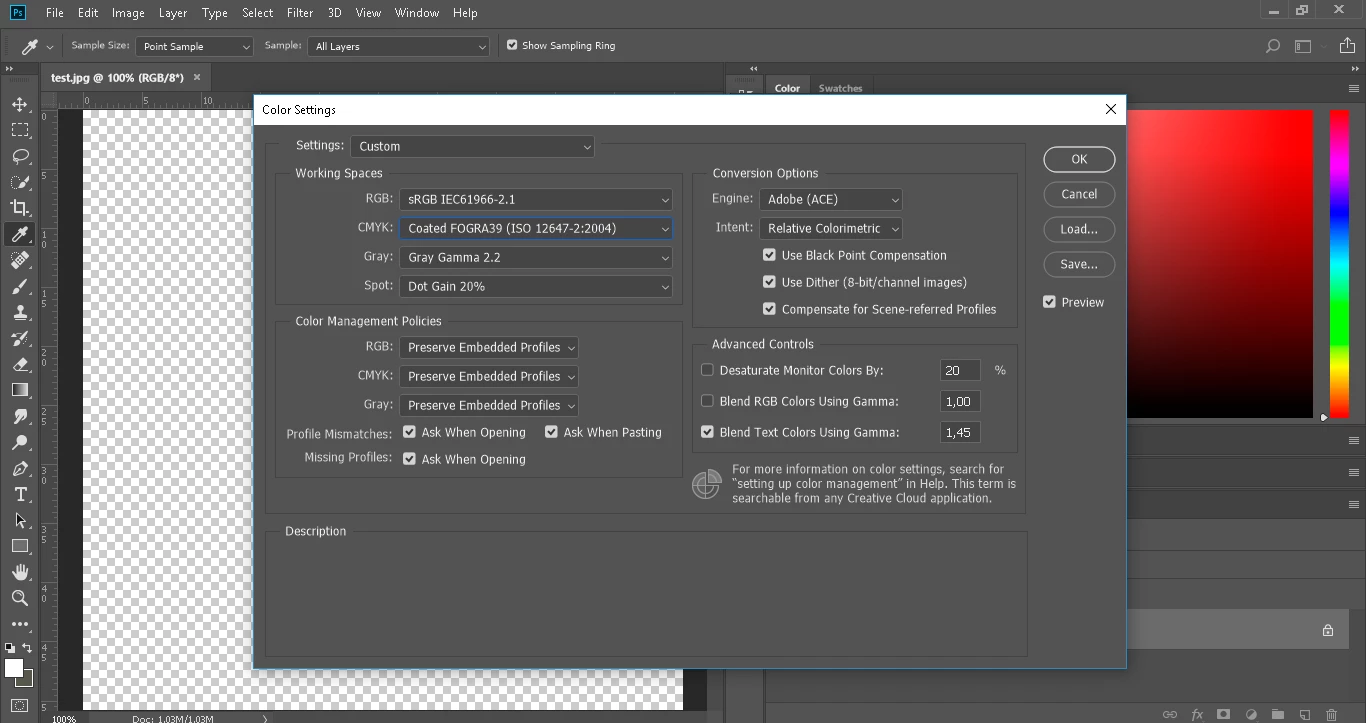Select the Hand tool

click(20, 572)
